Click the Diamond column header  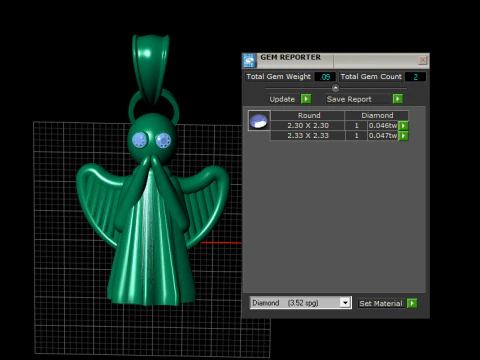pyautogui.click(x=377, y=115)
